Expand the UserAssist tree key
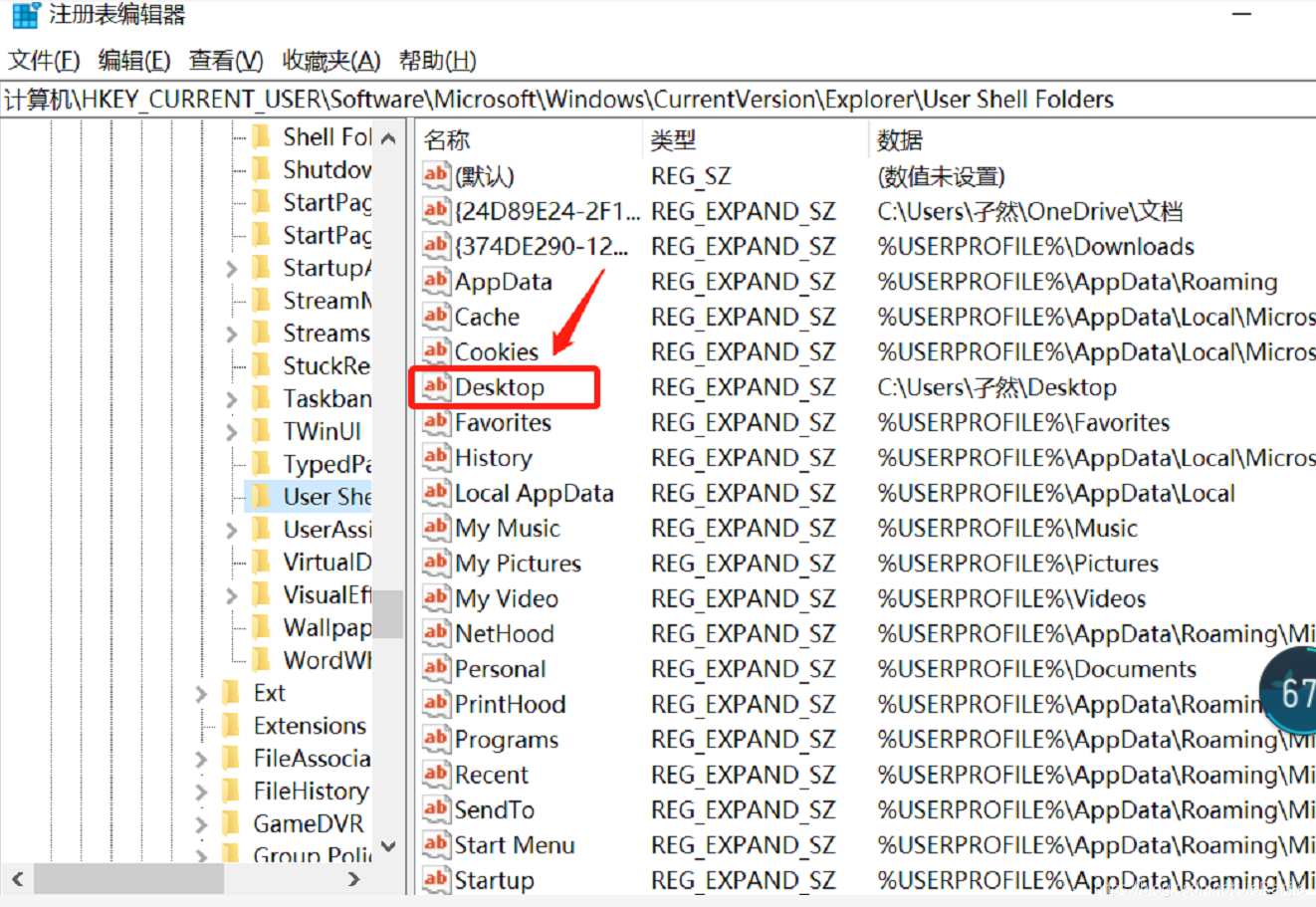Viewport: 1316px width, 907px height. click(232, 530)
